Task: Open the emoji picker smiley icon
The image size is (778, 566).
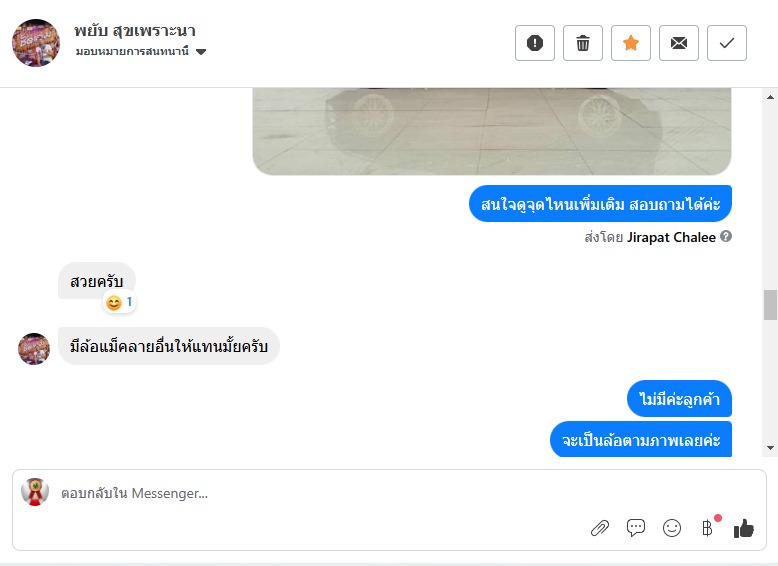Action: click(672, 528)
